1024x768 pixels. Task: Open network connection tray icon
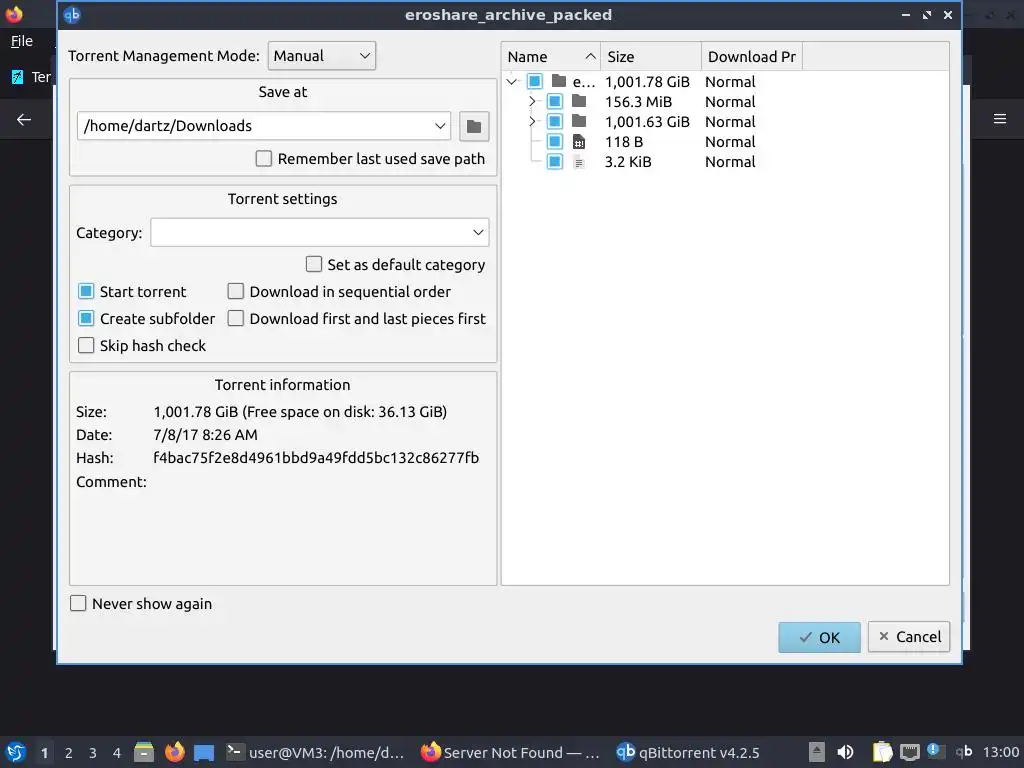pos(910,753)
